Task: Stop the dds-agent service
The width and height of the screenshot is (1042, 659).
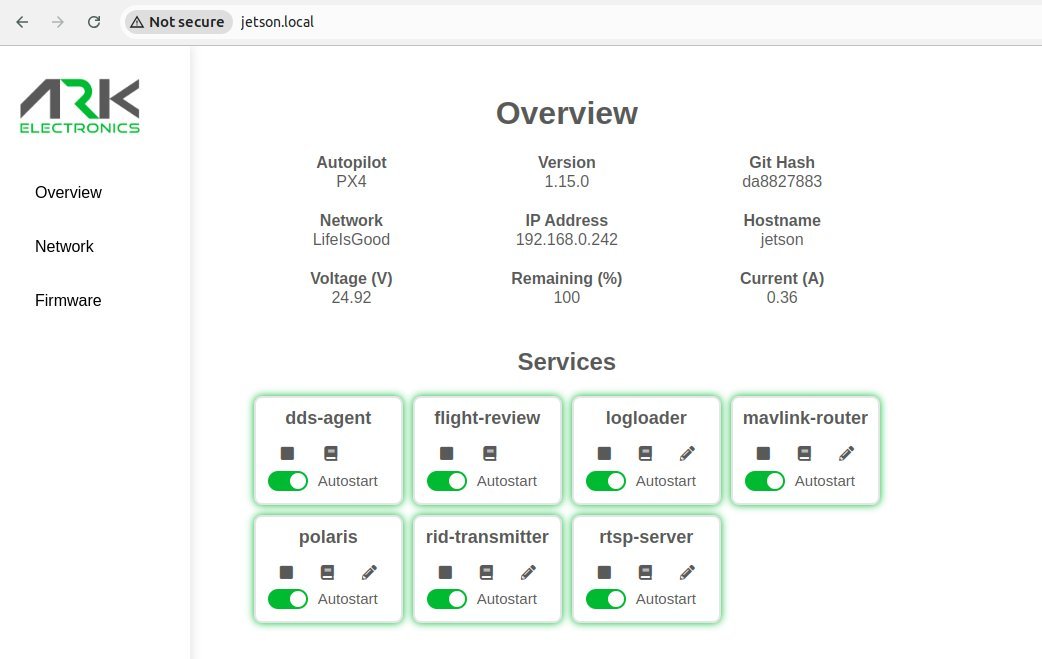Action: click(287, 453)
